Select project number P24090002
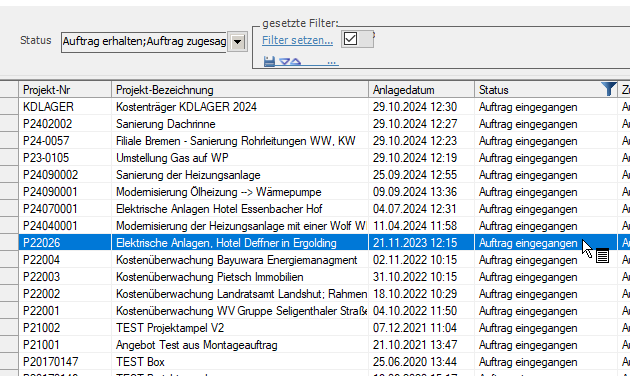 [x=50, y=175]
